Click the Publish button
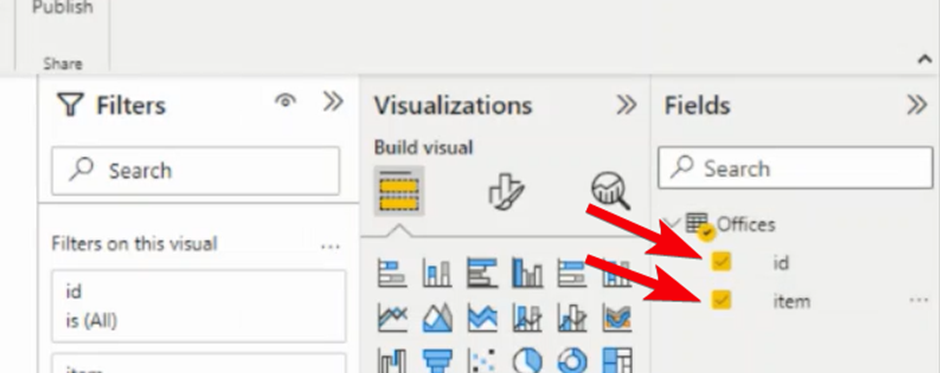Image resolution: width=940 pixels, height=373 pixels. point(62,8)
